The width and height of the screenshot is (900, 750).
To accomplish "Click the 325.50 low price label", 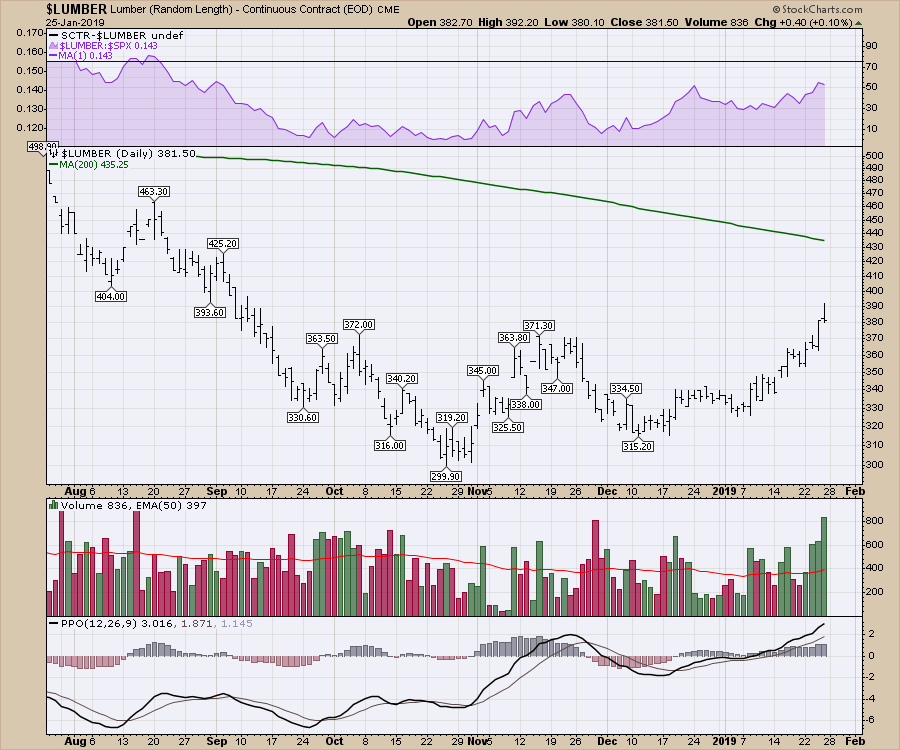I will coord(507,428).
